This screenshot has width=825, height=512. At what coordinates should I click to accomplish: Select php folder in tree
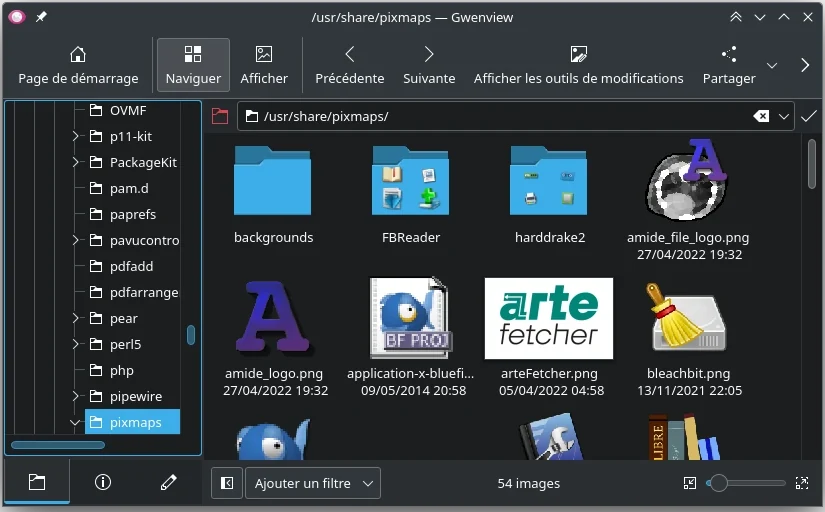pos(122,370)
